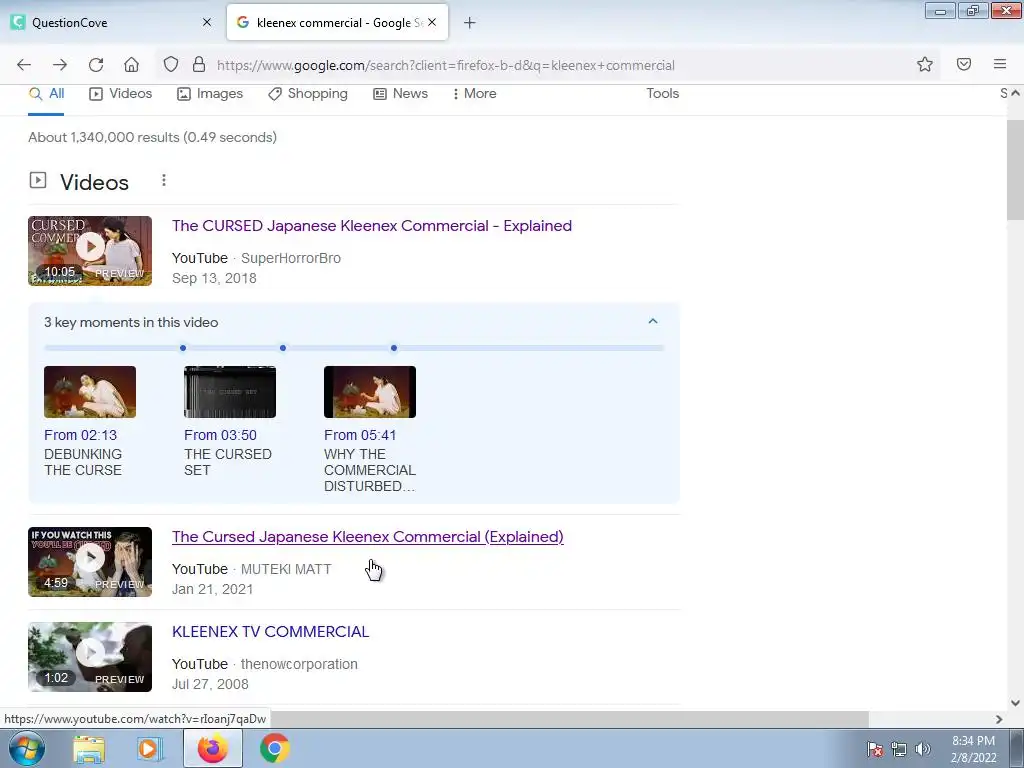The height and width of the screenshot is (768, 1024).
Task: Jump to first key moment timeline dot
Action: click(183, 348)
